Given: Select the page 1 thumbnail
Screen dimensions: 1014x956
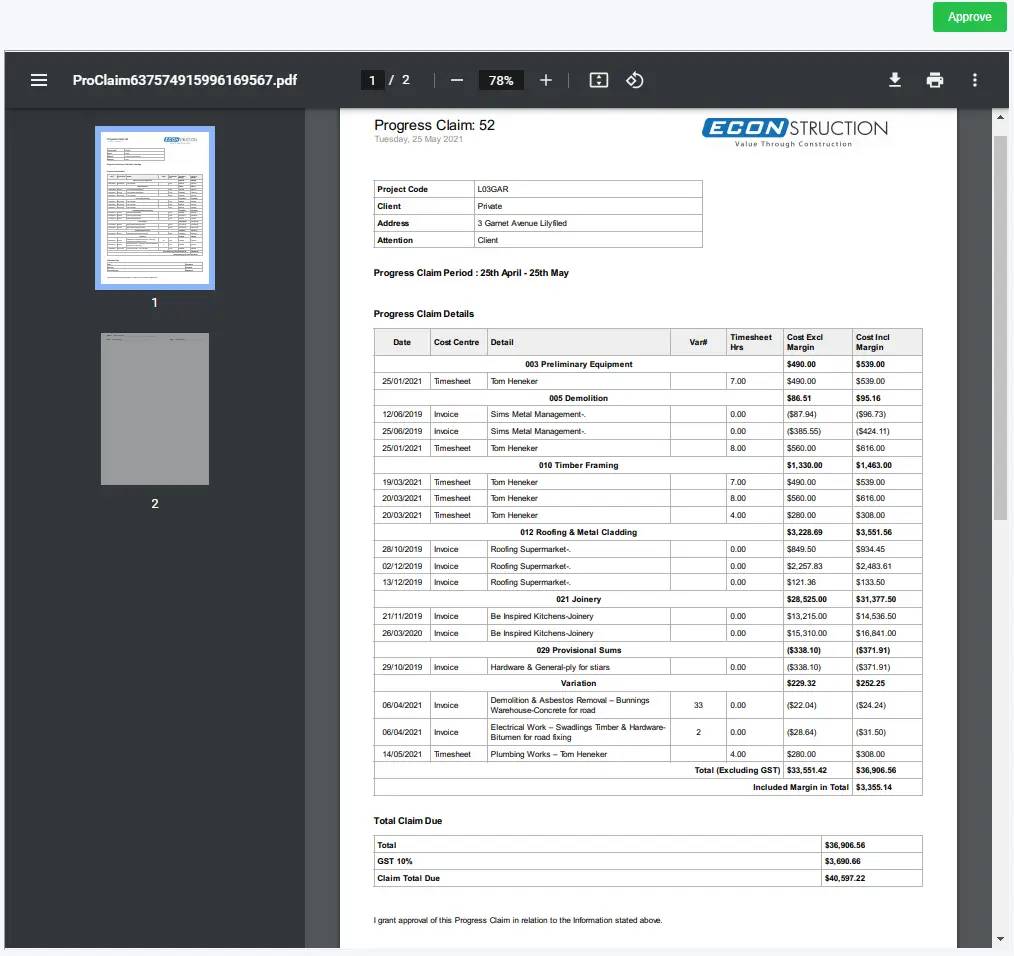Looking at the screenshot, I should 155,207.
